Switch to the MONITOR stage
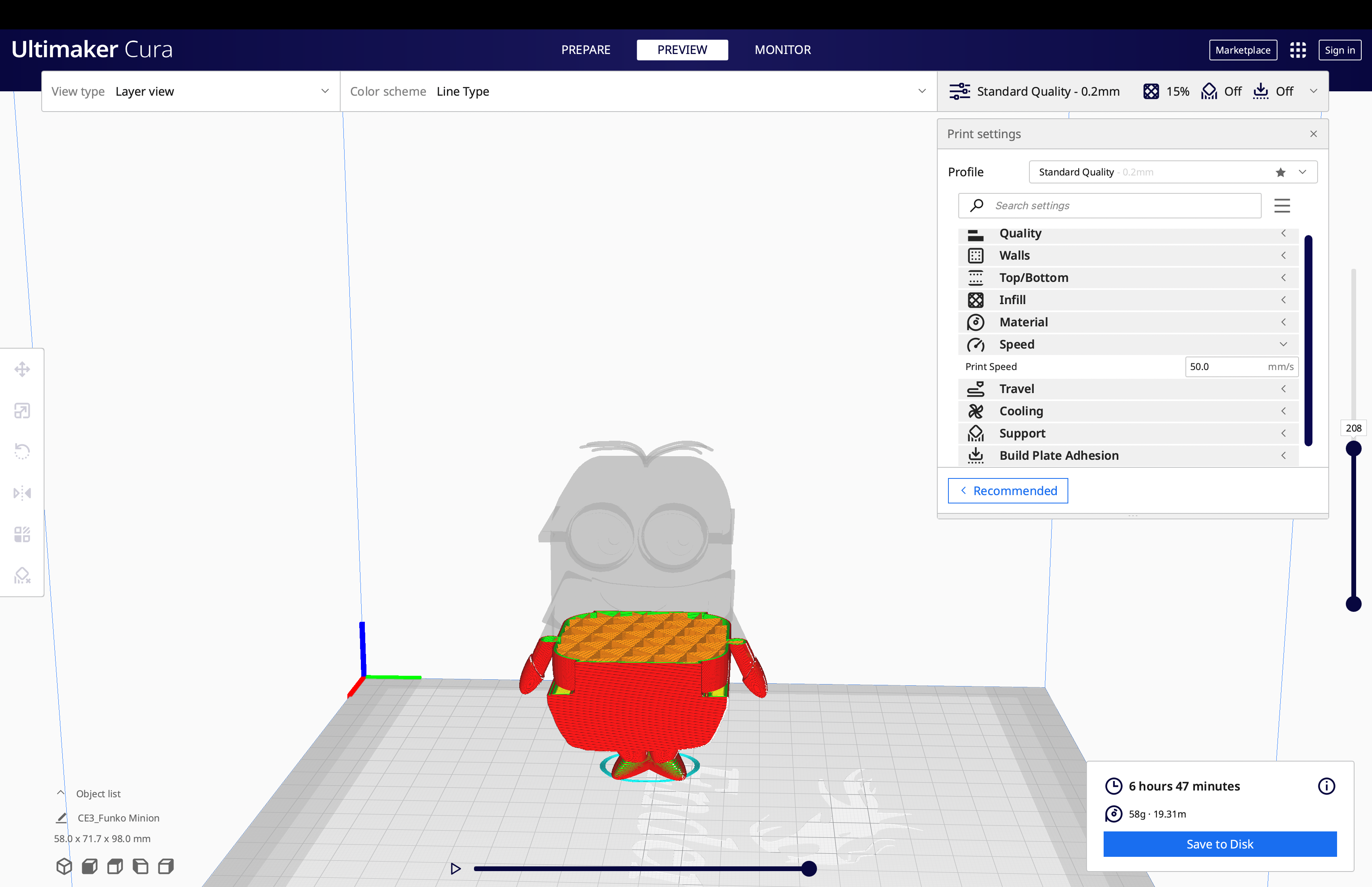 782,50
